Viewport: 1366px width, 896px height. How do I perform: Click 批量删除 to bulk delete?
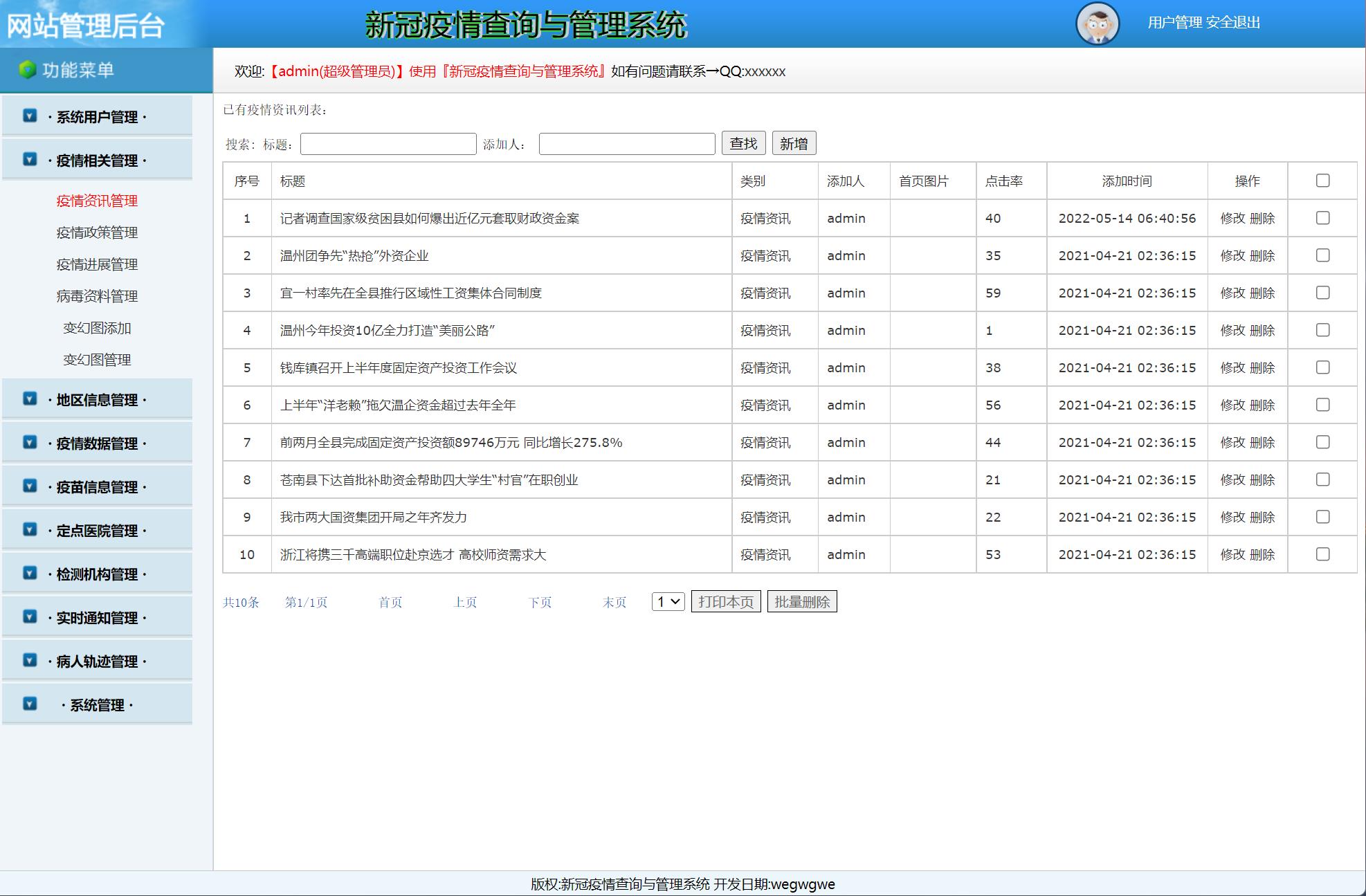(803, 601)
